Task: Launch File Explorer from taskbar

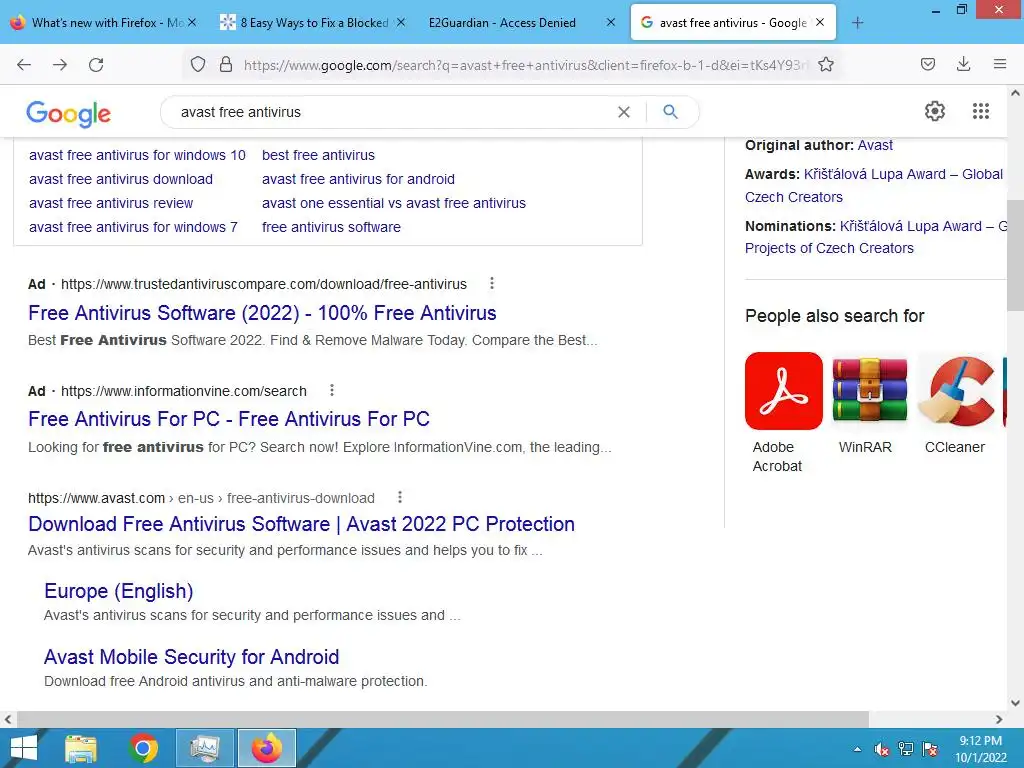Action: (81, 748)
